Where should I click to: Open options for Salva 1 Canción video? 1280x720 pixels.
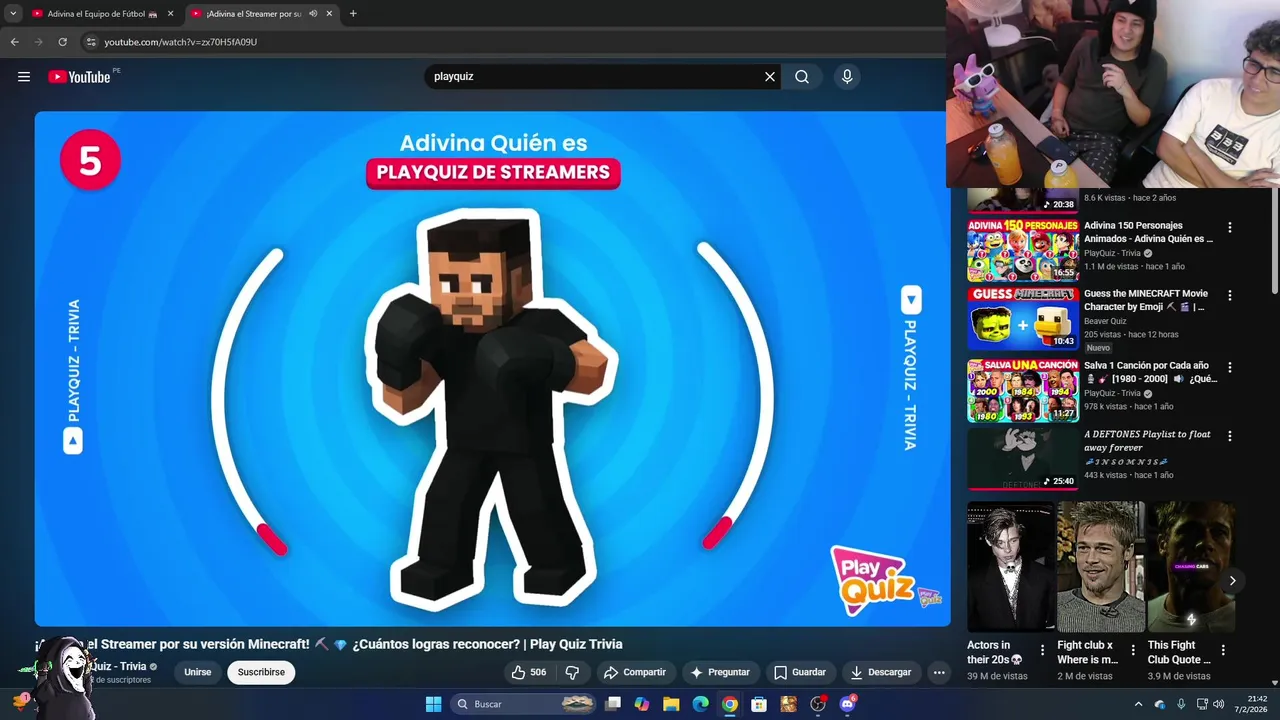pos(1230,367)
